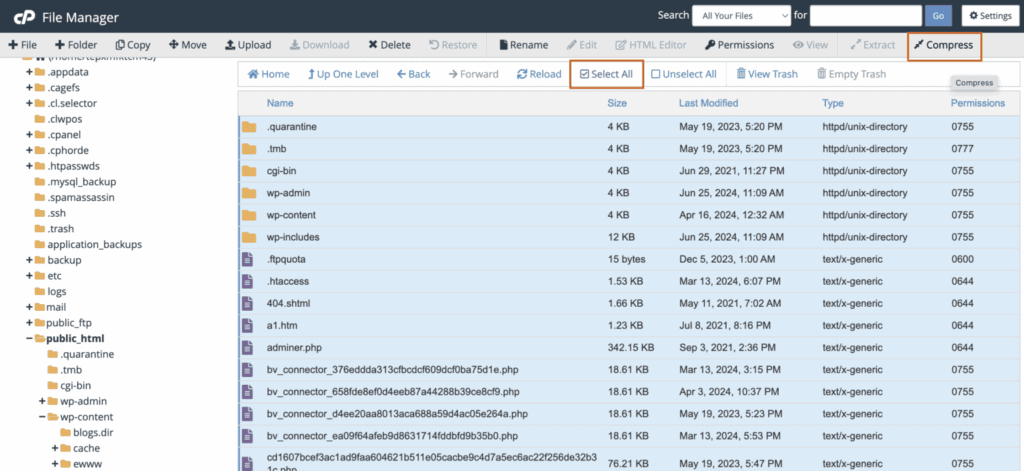Click the cgi-bin folder icon in file list

[249, 171]
